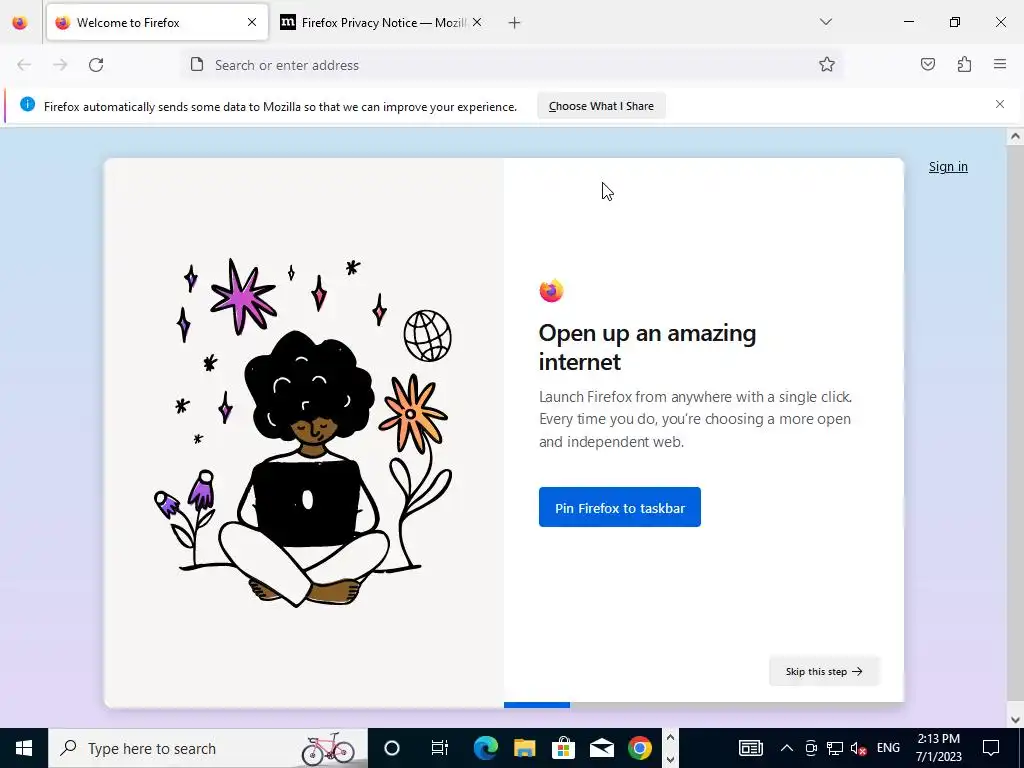Click Skip this step button
The image size is (1024, 768).
[824, 671]
